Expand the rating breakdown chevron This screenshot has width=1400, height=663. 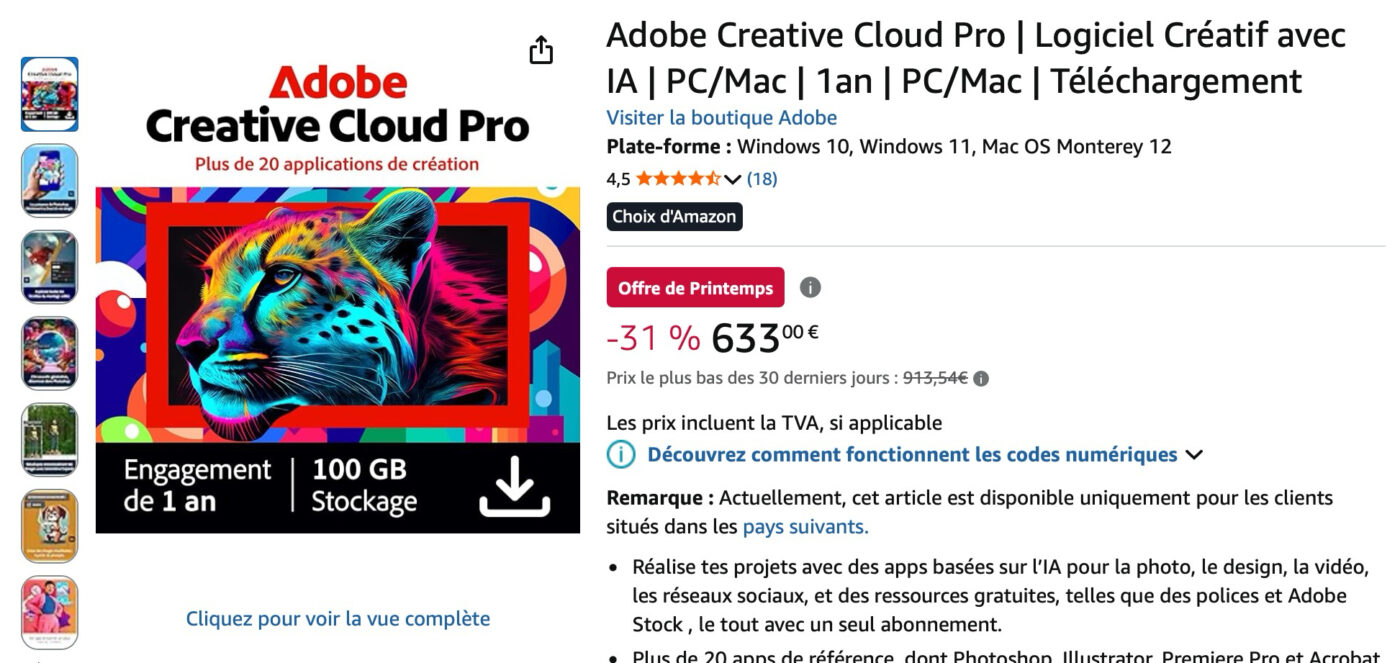(732, 180)
